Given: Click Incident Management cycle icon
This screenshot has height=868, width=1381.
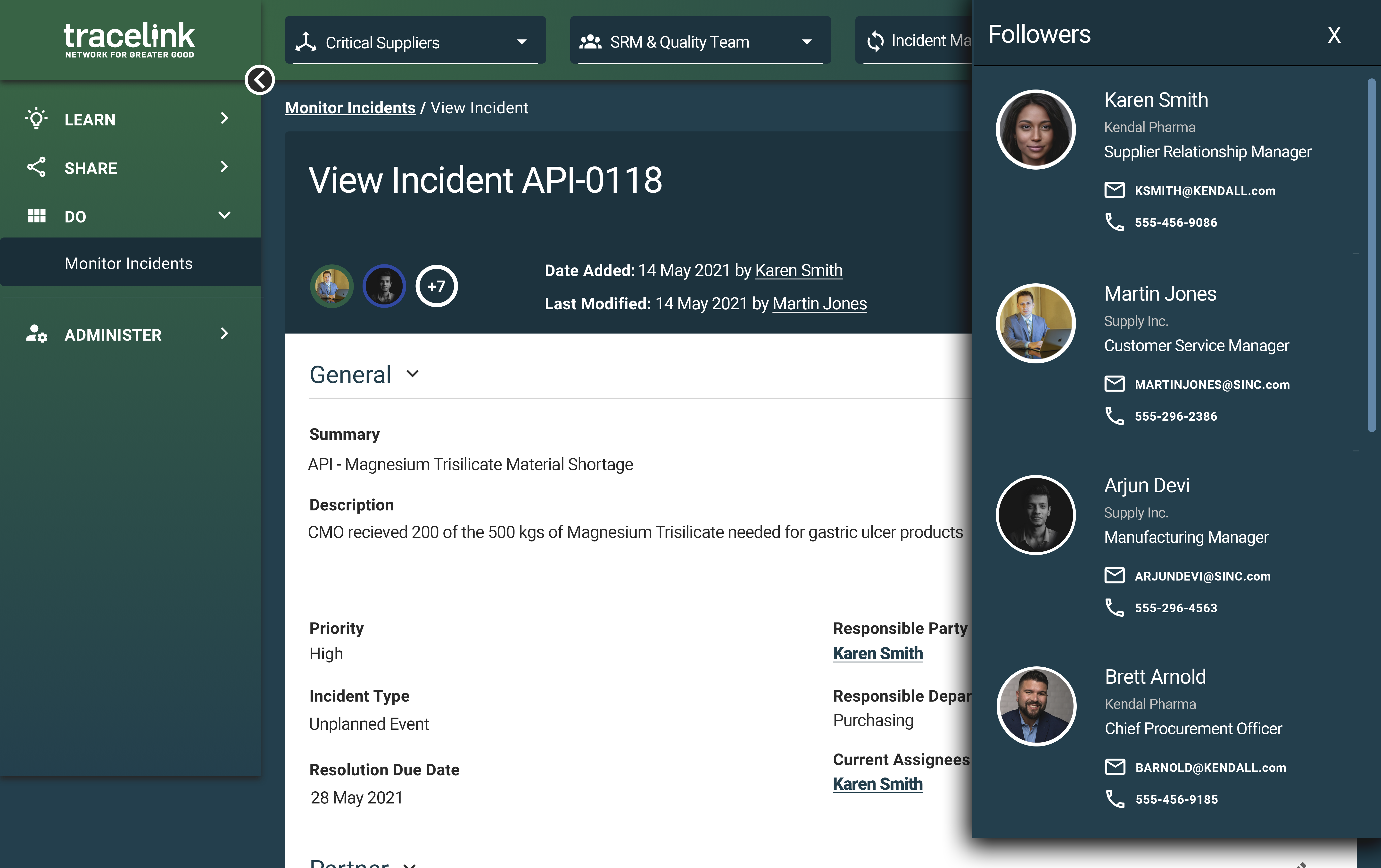Looking at the screenshot, I should tap(875, 41).
